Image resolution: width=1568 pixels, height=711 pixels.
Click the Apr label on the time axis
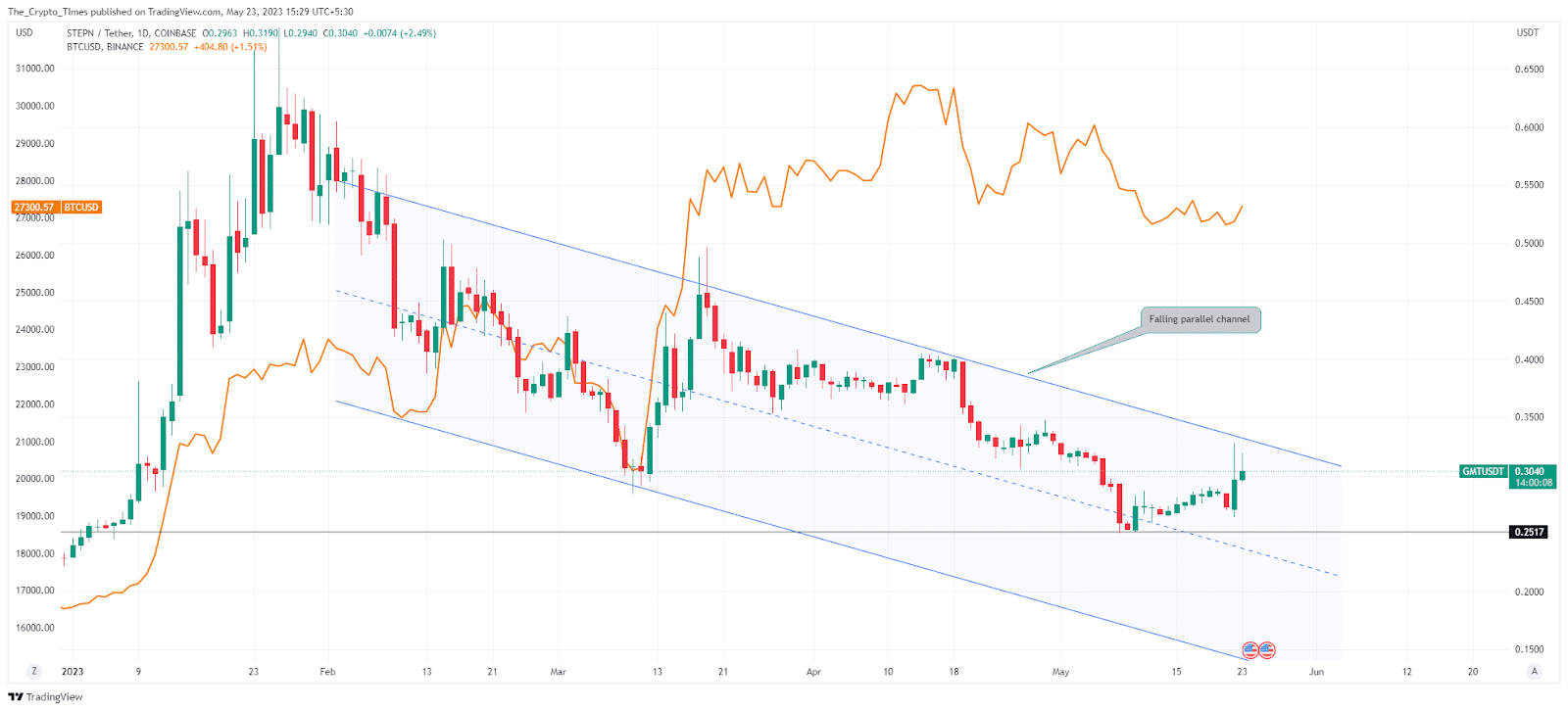[813, 672]
